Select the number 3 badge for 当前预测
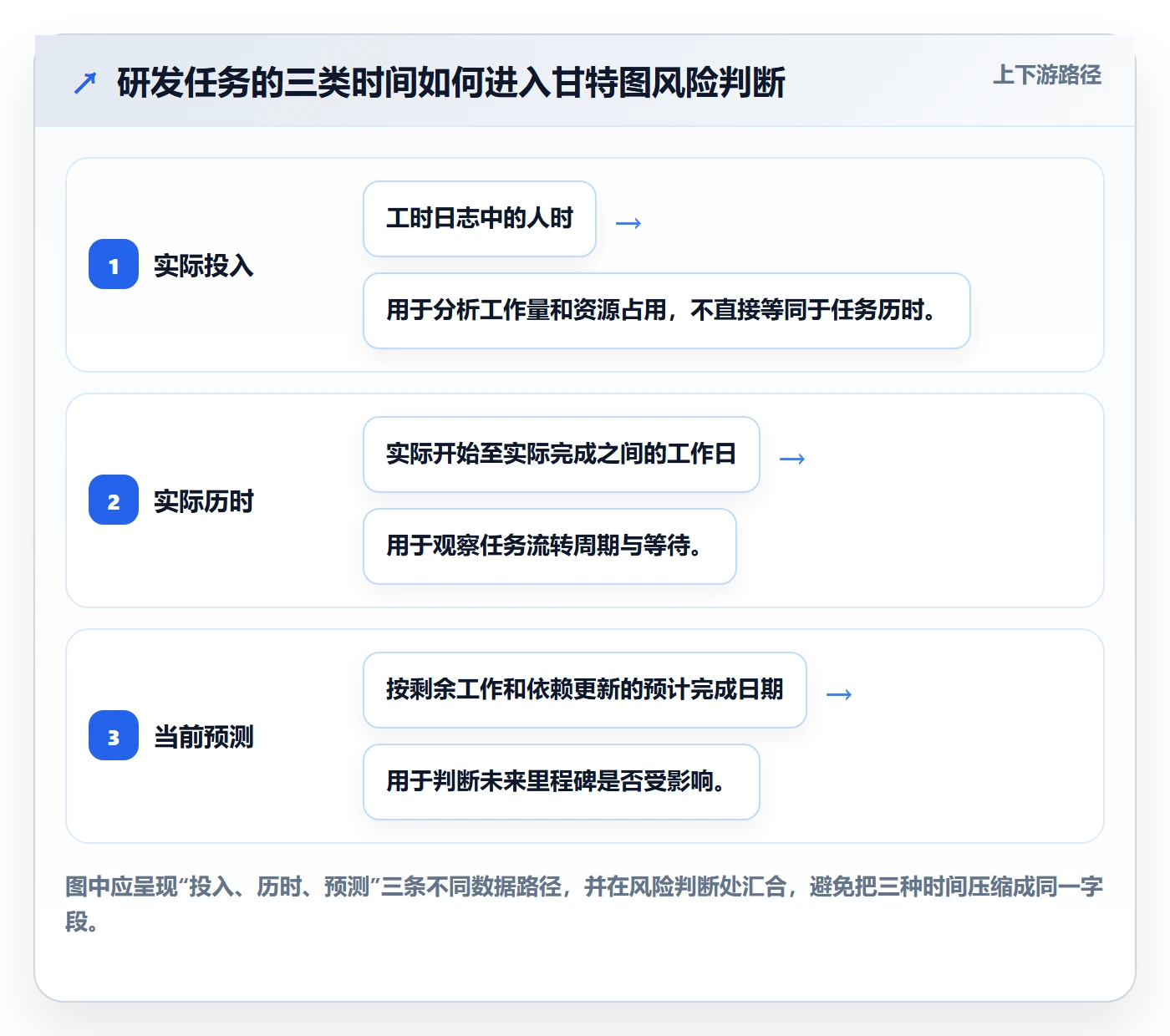 coord(114,735)
